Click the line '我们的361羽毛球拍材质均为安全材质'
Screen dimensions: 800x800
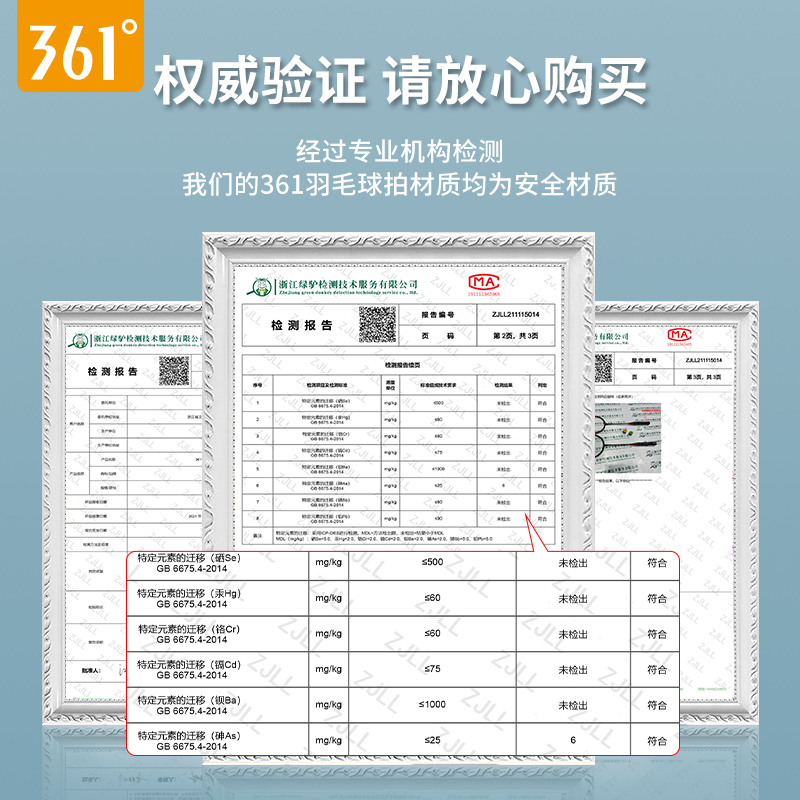point(399,184)
